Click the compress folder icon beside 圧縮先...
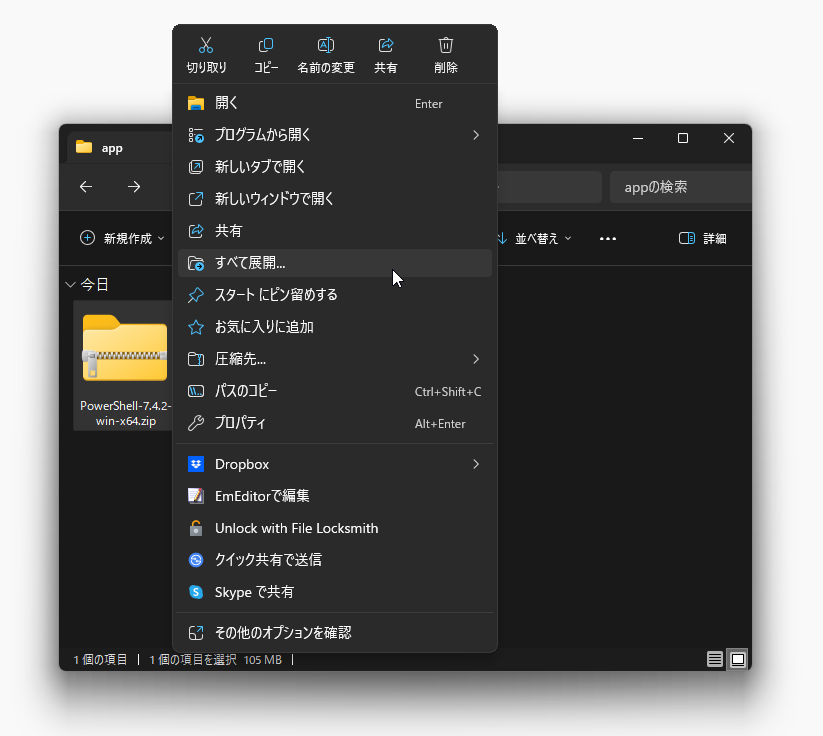The height and width of the screenshot is (736, 823). [196, 359]
